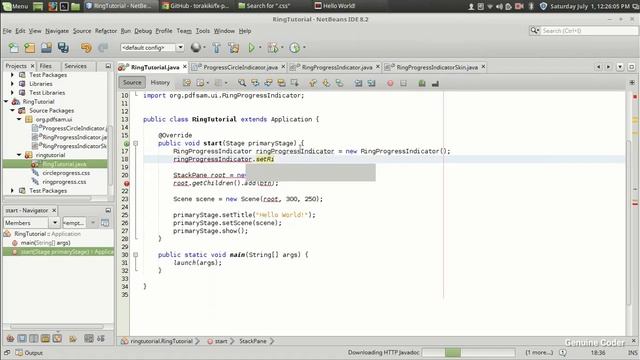Open the dropdown arrow beside Debug Project
640x360 pixels.
pyautogui.click(x=282, y=48)
